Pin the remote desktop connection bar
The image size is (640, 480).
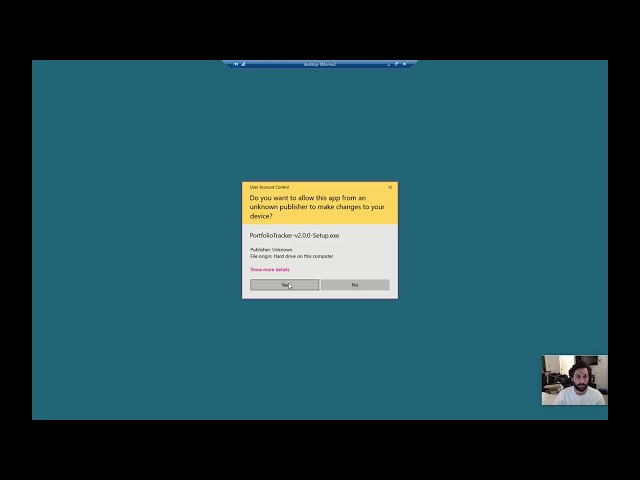click(236, 64)
